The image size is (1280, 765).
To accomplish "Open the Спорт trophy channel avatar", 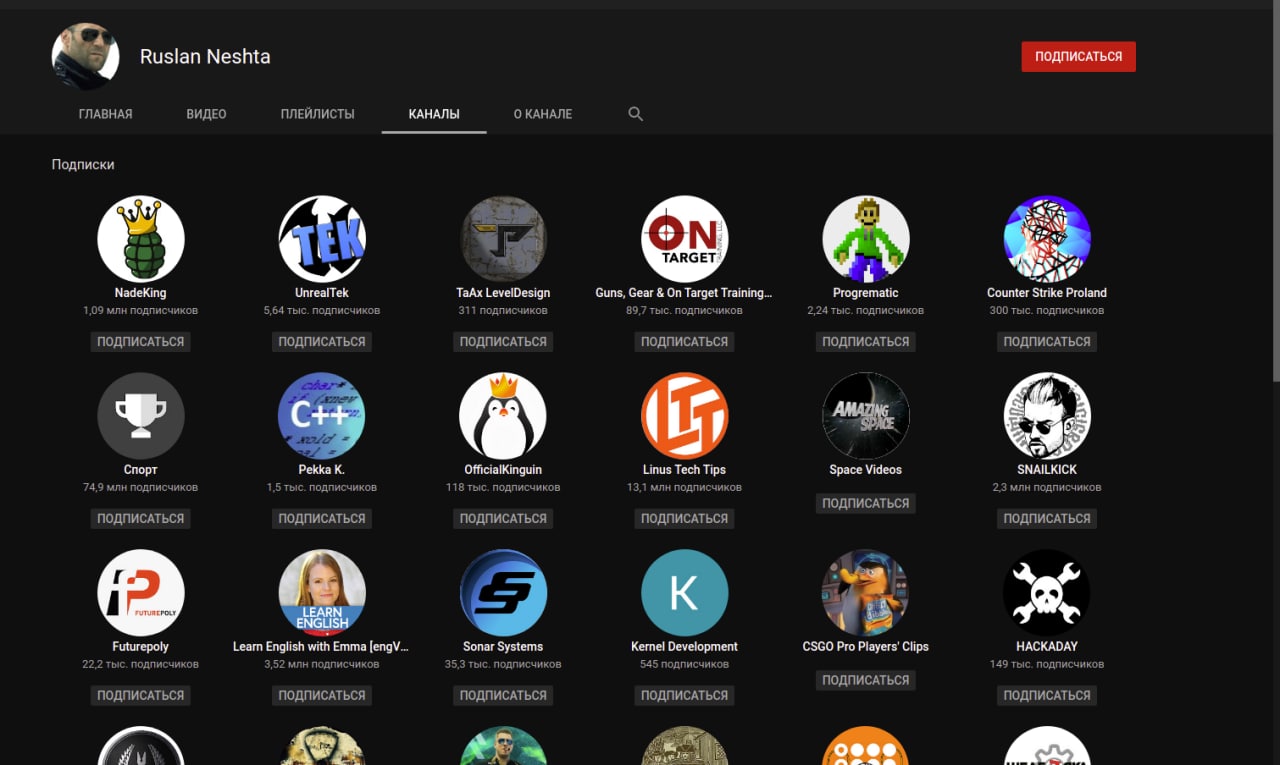I will click(141, 416).
